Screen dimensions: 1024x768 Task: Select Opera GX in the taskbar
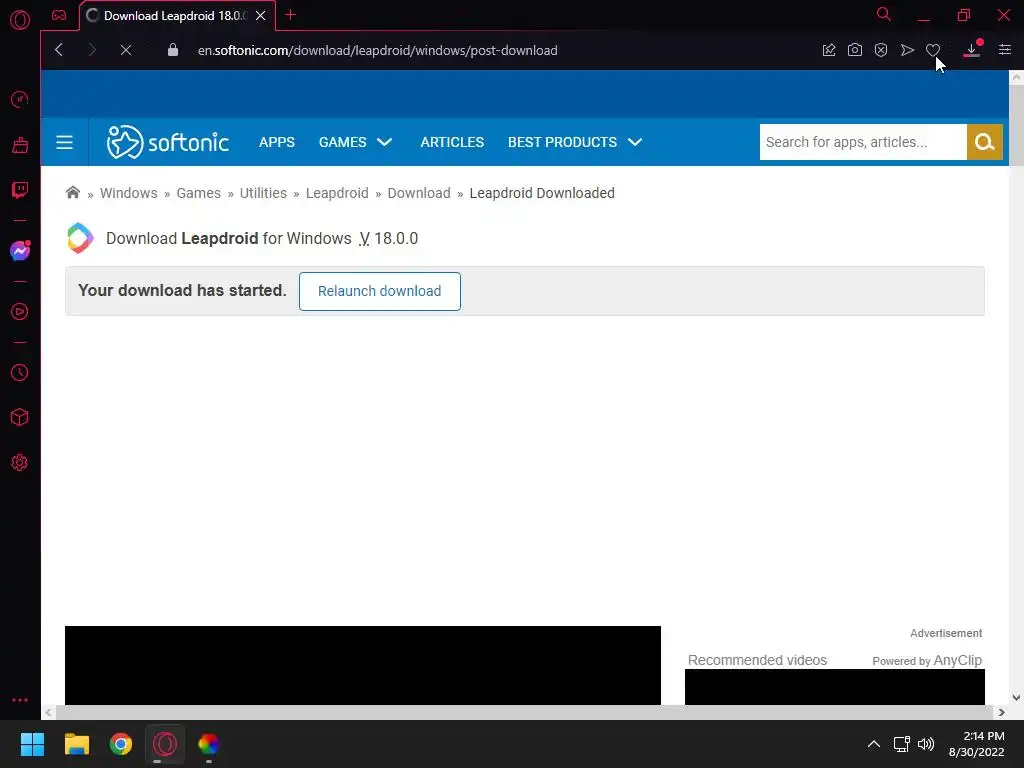point(165,744)
